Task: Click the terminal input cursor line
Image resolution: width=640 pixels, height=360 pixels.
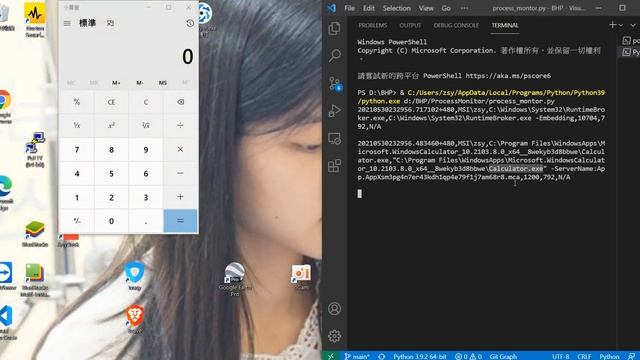Action: [360, 193]
